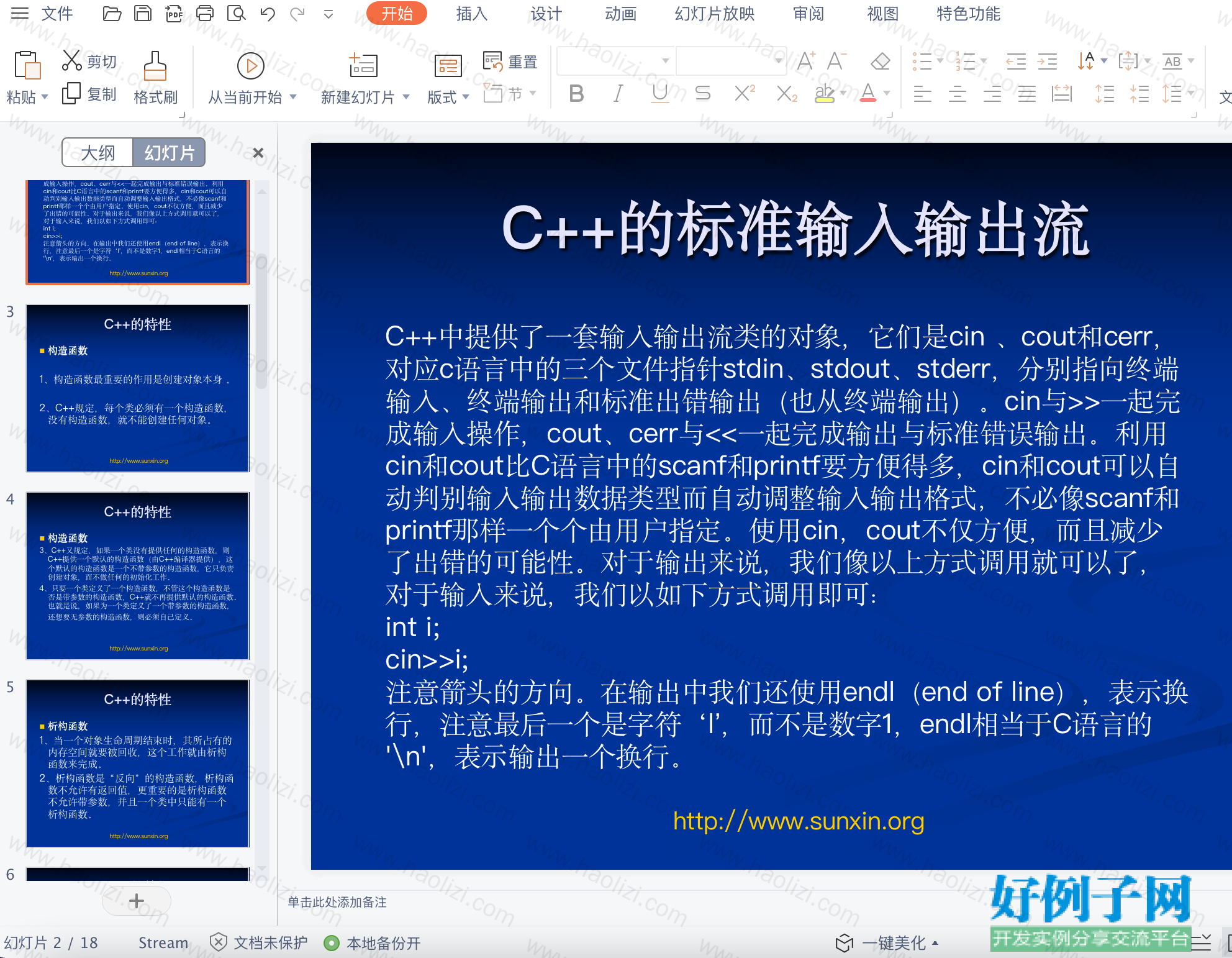Viewport: 1232px width, 958px height.
Task: Undo the last action
Action: [268, 13]
